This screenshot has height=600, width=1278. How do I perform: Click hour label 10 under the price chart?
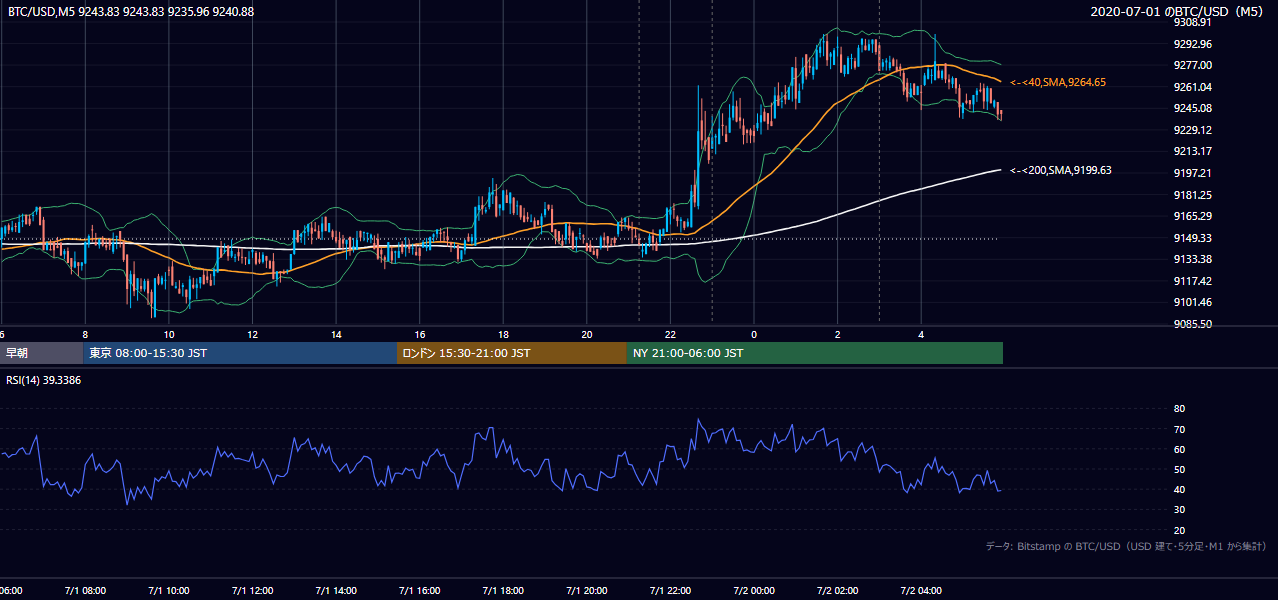click(x=169, y=334)
